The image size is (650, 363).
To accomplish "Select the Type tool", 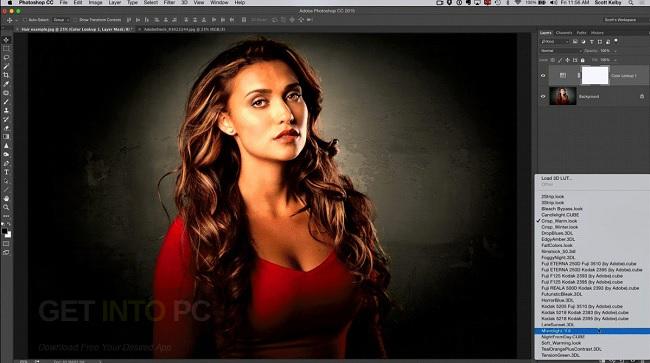I will click(x=6, y=172).
